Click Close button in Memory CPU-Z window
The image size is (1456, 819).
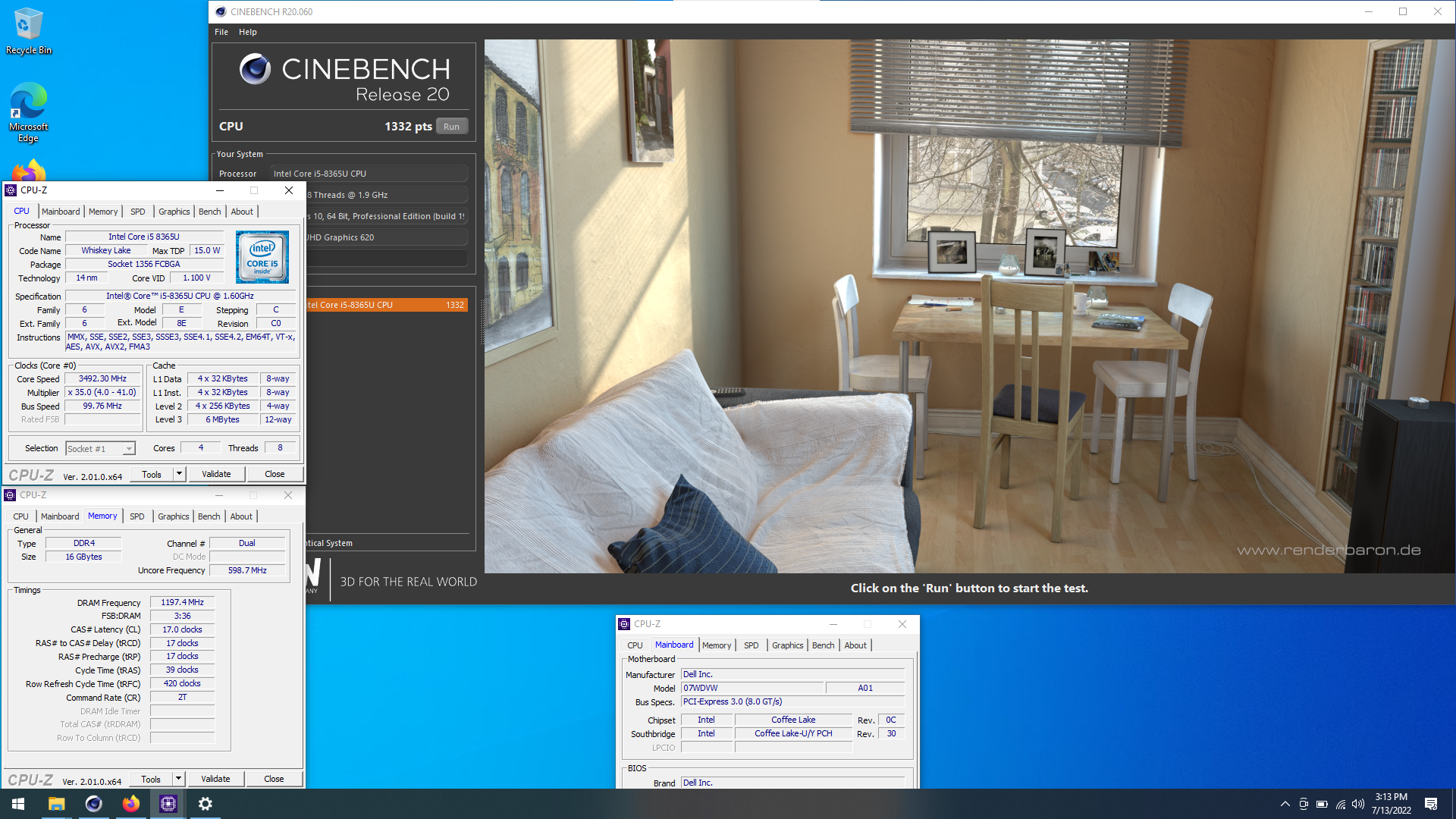274,780
